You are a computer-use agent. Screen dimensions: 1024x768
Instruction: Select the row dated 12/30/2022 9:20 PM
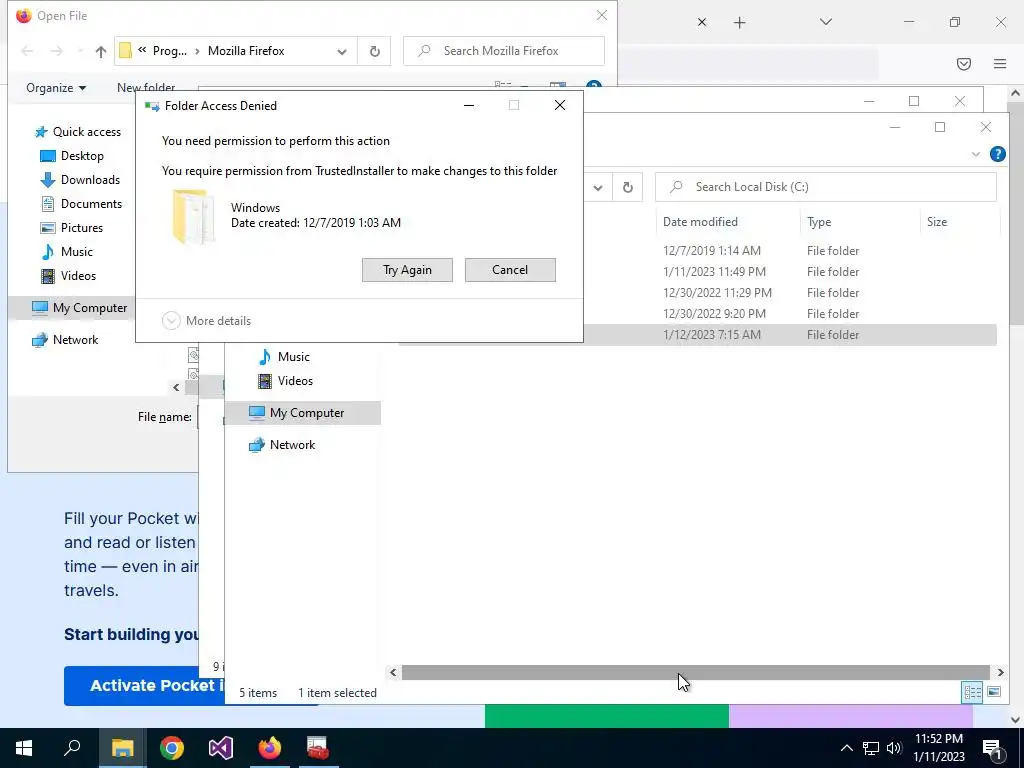pyautogui.click(x=697, y=313)
